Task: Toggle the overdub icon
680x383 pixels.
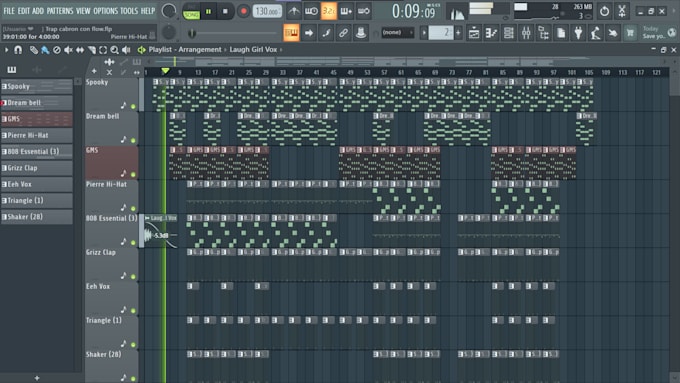Action: (x=346, y=11)
